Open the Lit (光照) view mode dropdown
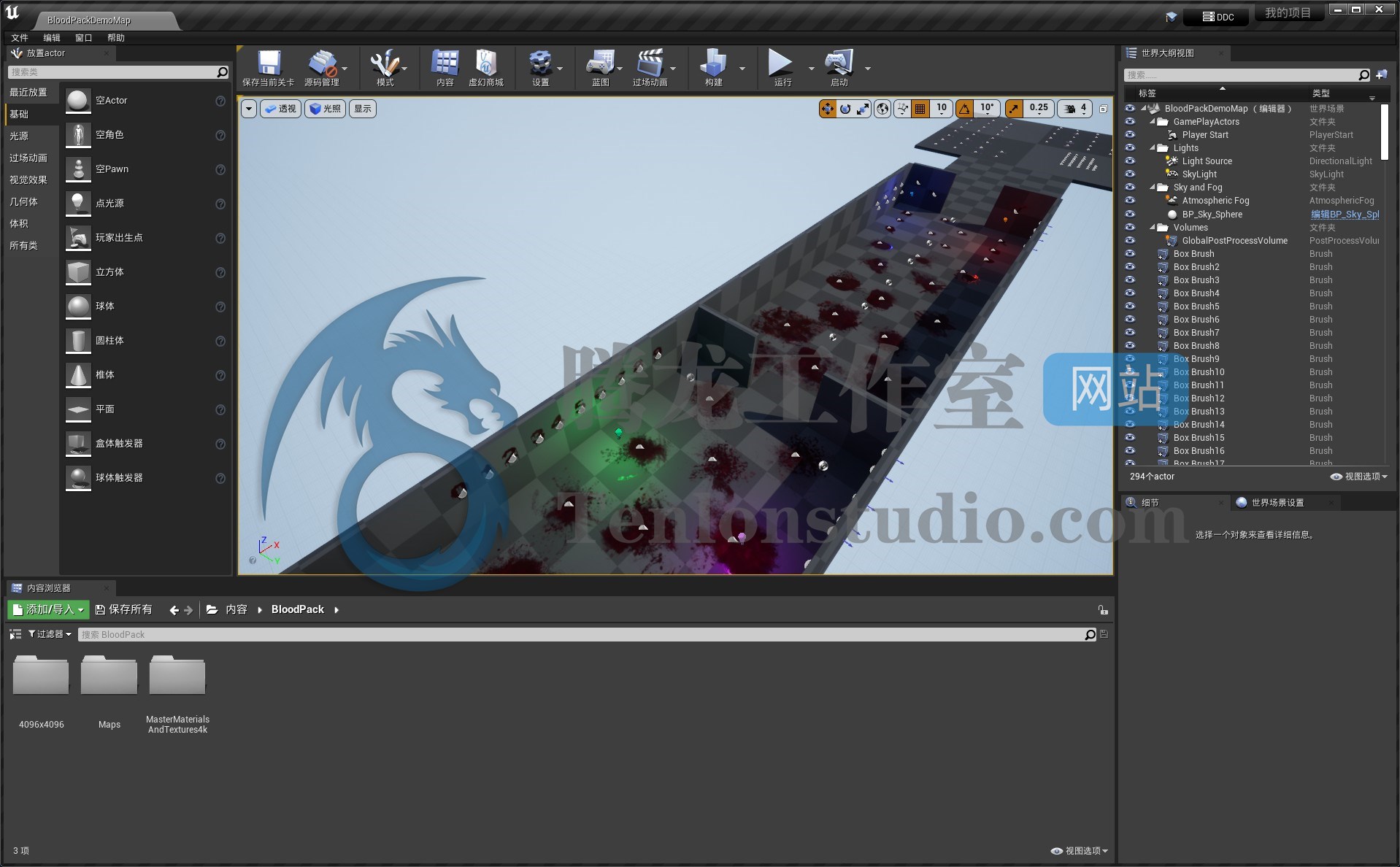The width and height of the screenshot is (1400, 867). point(325,109)
